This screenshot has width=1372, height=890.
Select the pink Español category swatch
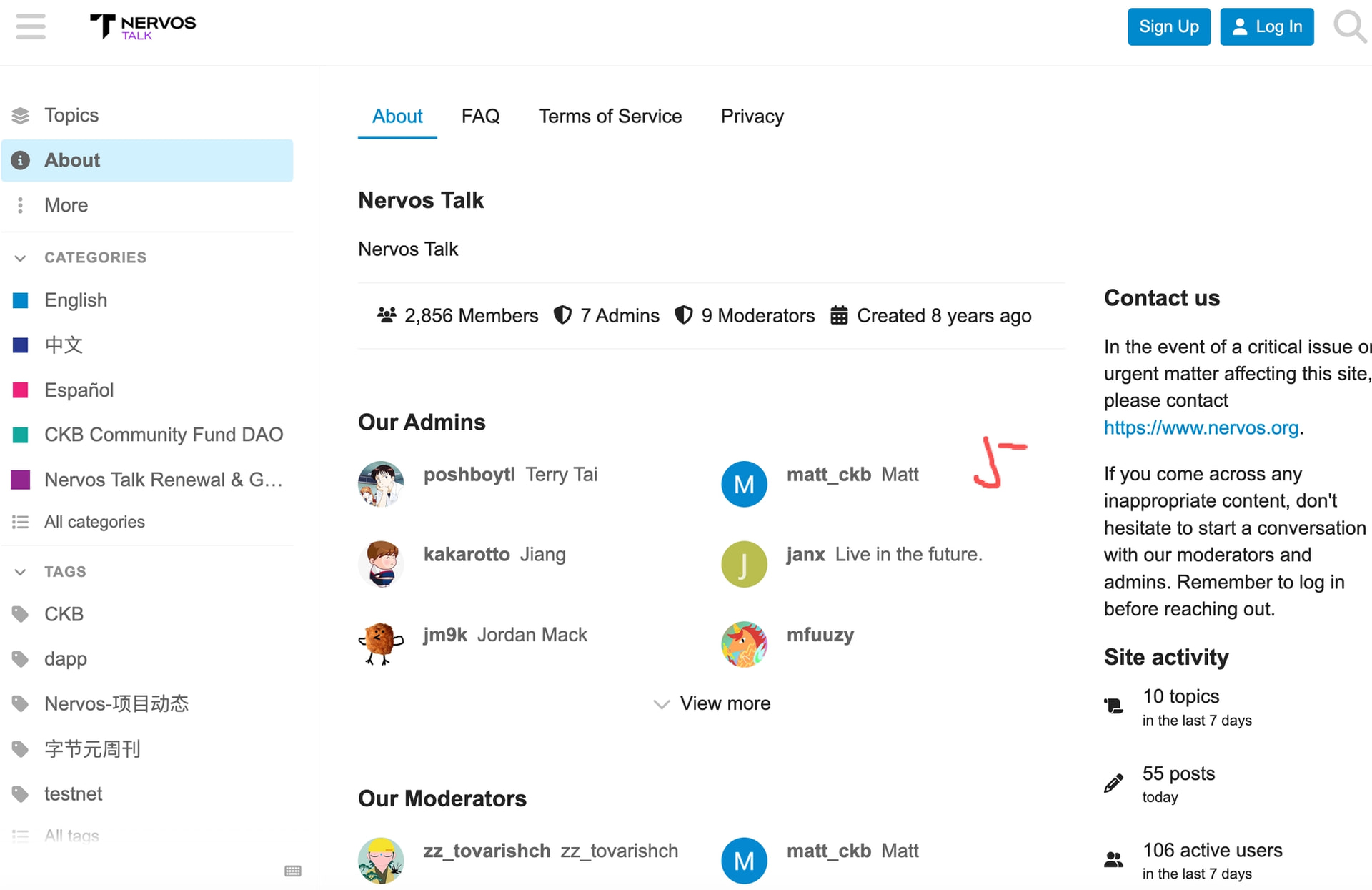coord(21,390)
